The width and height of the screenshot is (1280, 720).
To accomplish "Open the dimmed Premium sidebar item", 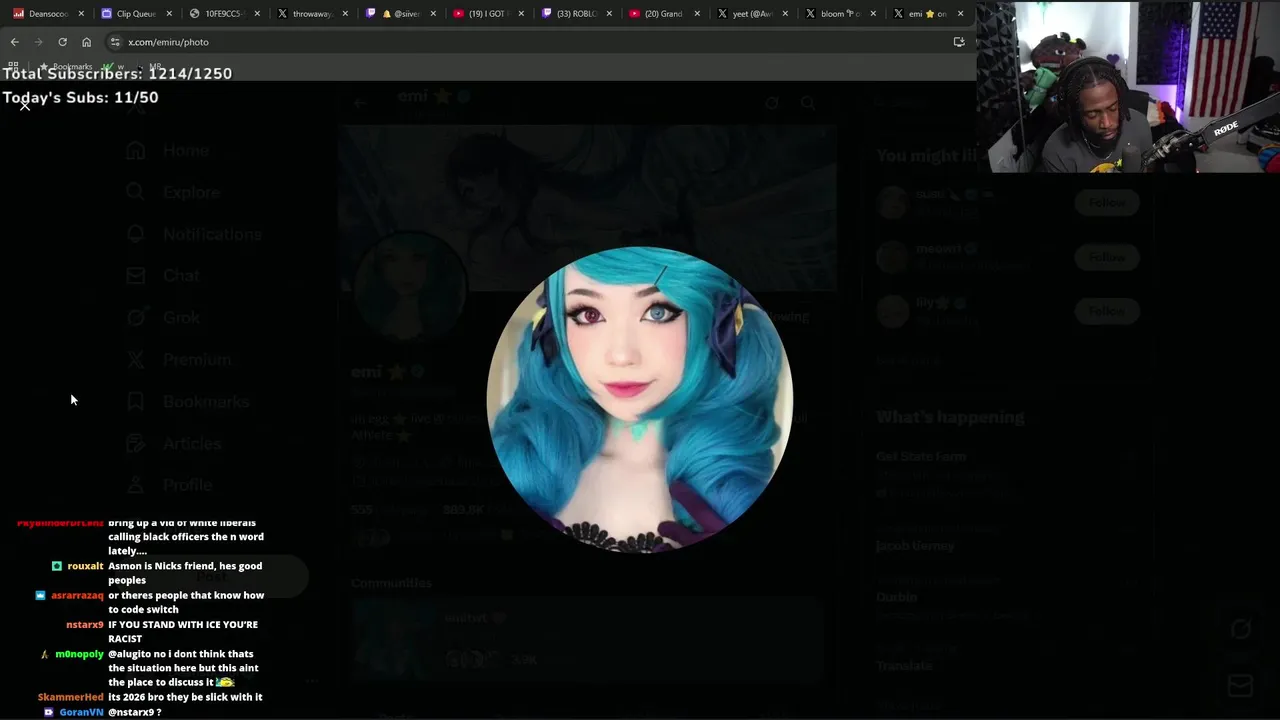I will [x=178, y=359].
